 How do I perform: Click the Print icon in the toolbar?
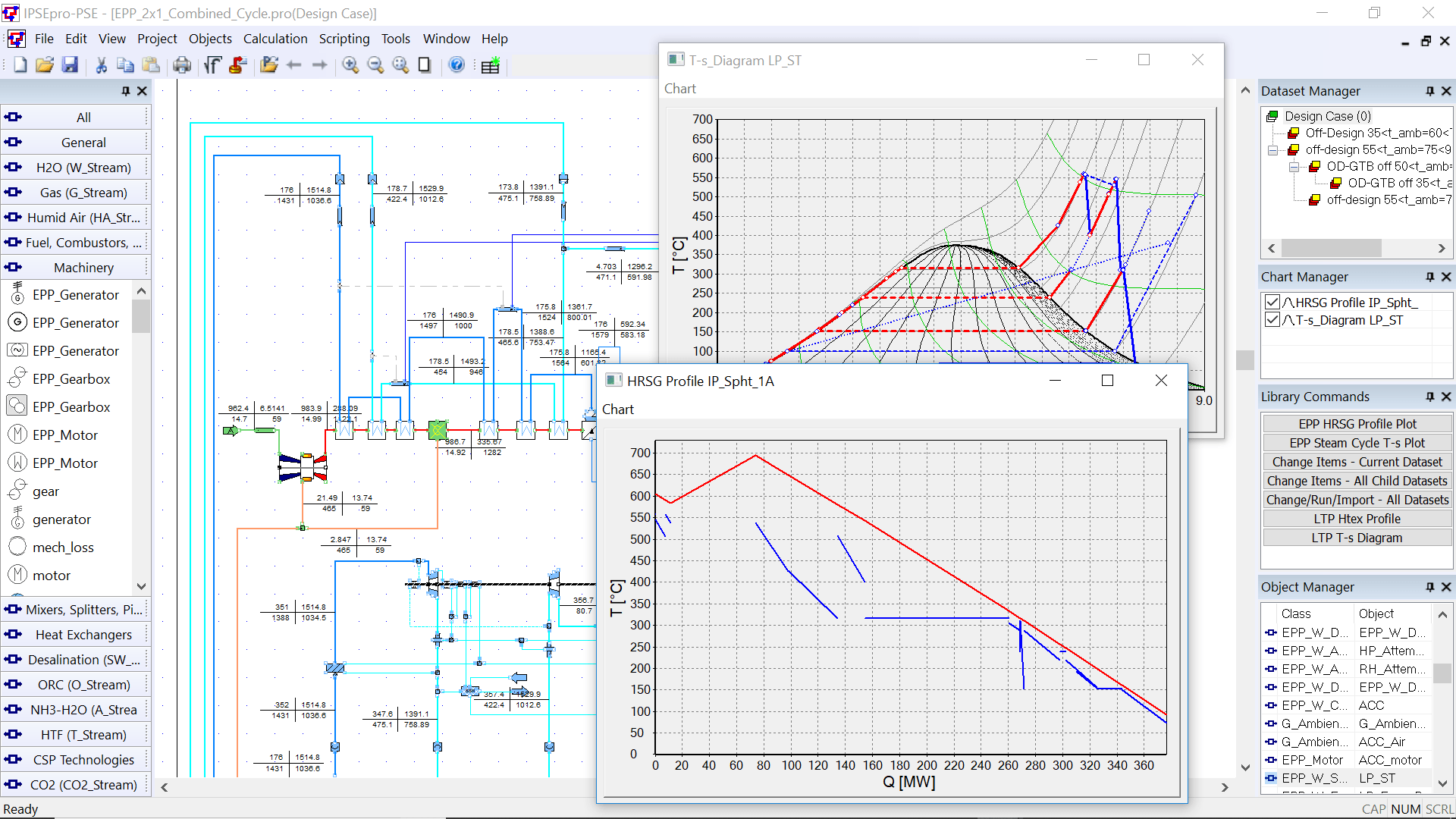click(x=182, y=65)
